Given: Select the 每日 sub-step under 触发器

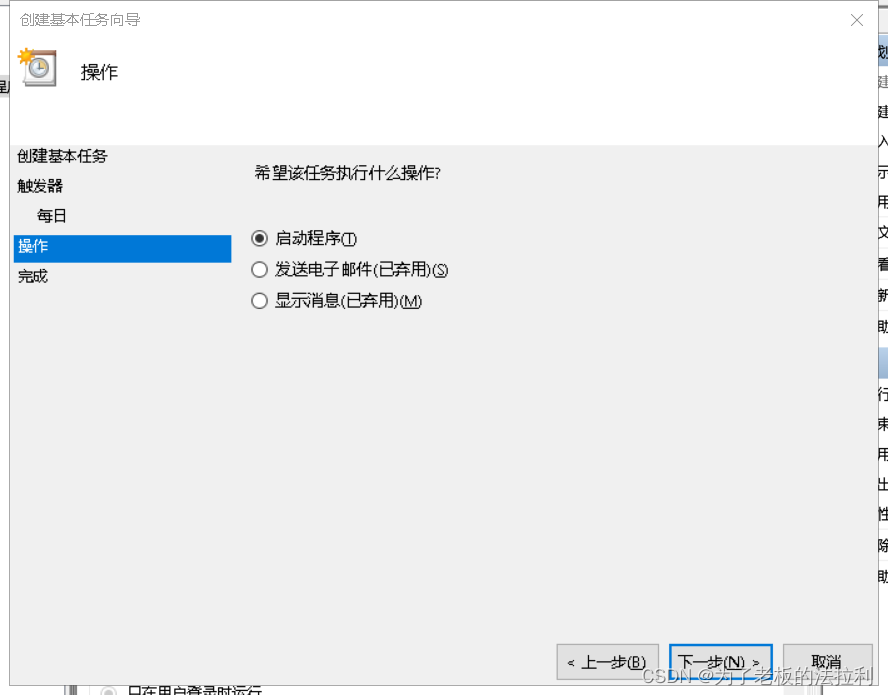Looking at the screenshot, I should click(52, 216).
